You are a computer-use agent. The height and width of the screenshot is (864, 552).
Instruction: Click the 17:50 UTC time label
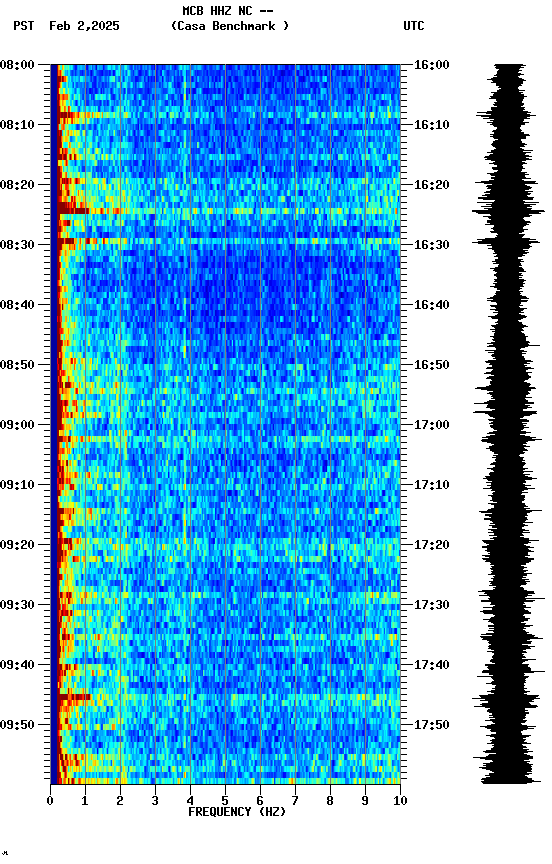[x=432, y=725]
